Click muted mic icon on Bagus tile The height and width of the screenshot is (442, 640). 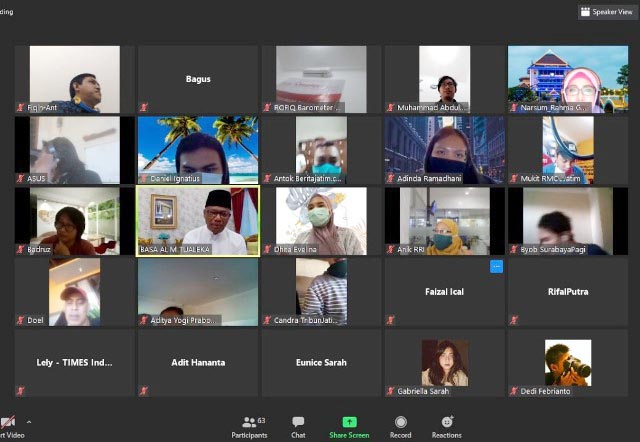click(x=143, y=107)
